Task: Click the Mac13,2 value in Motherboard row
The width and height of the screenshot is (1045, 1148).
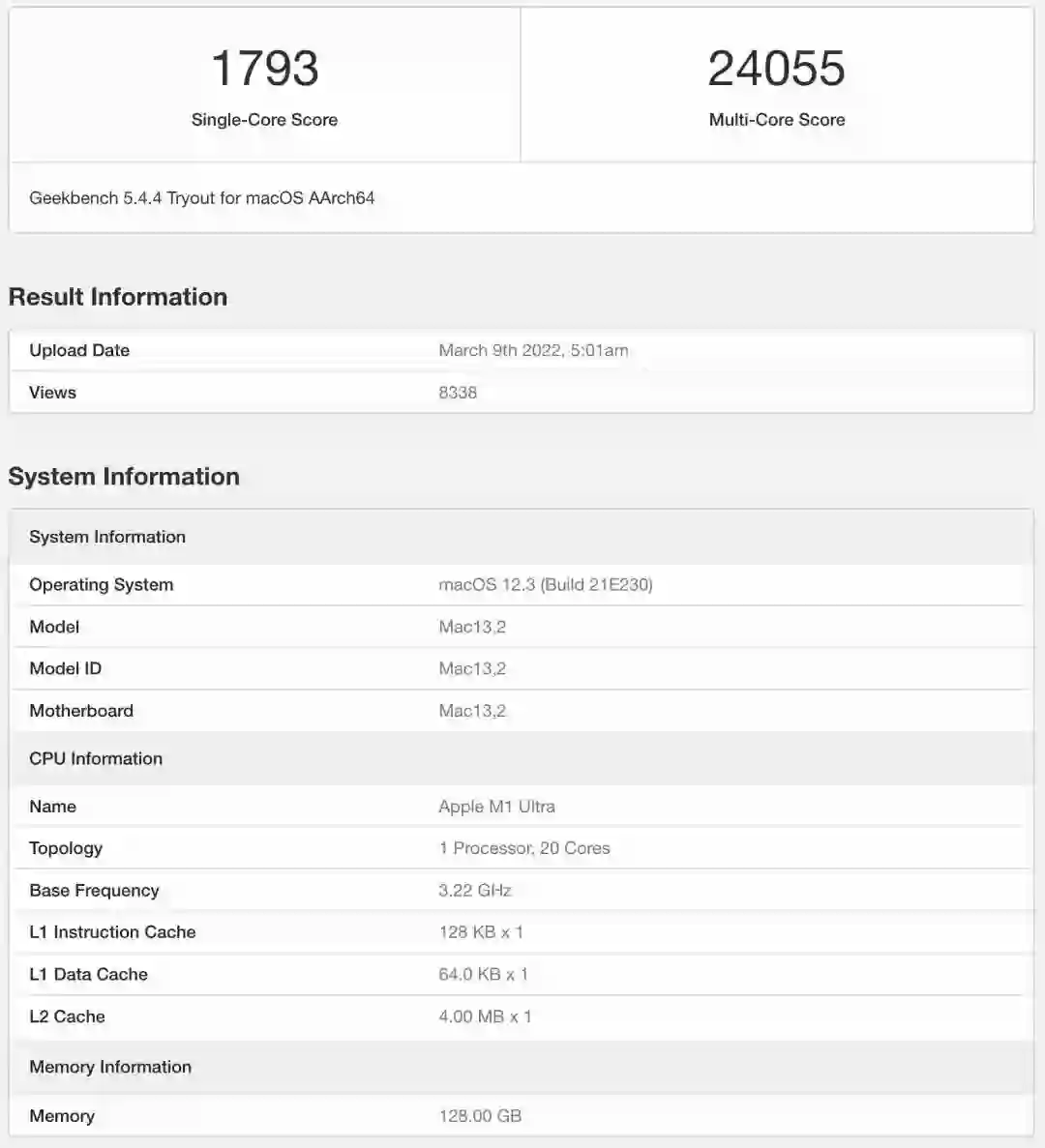Action: [x=472, y=711]
